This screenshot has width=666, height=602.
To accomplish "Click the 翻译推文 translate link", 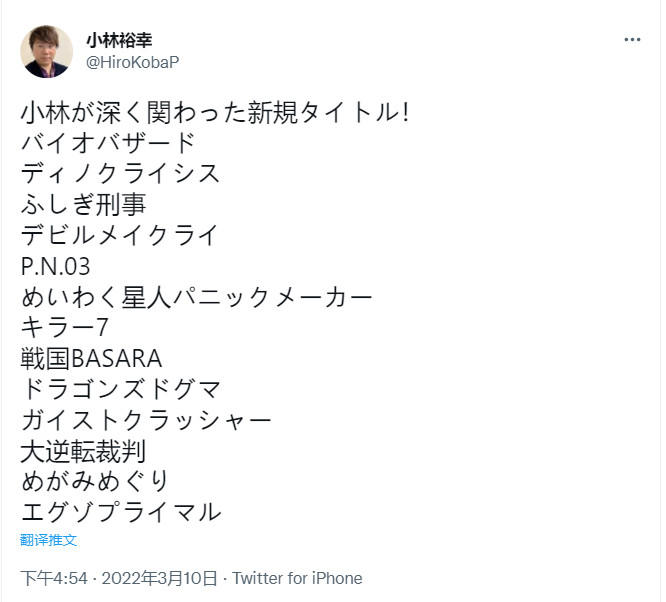I will tap(49, 540).
